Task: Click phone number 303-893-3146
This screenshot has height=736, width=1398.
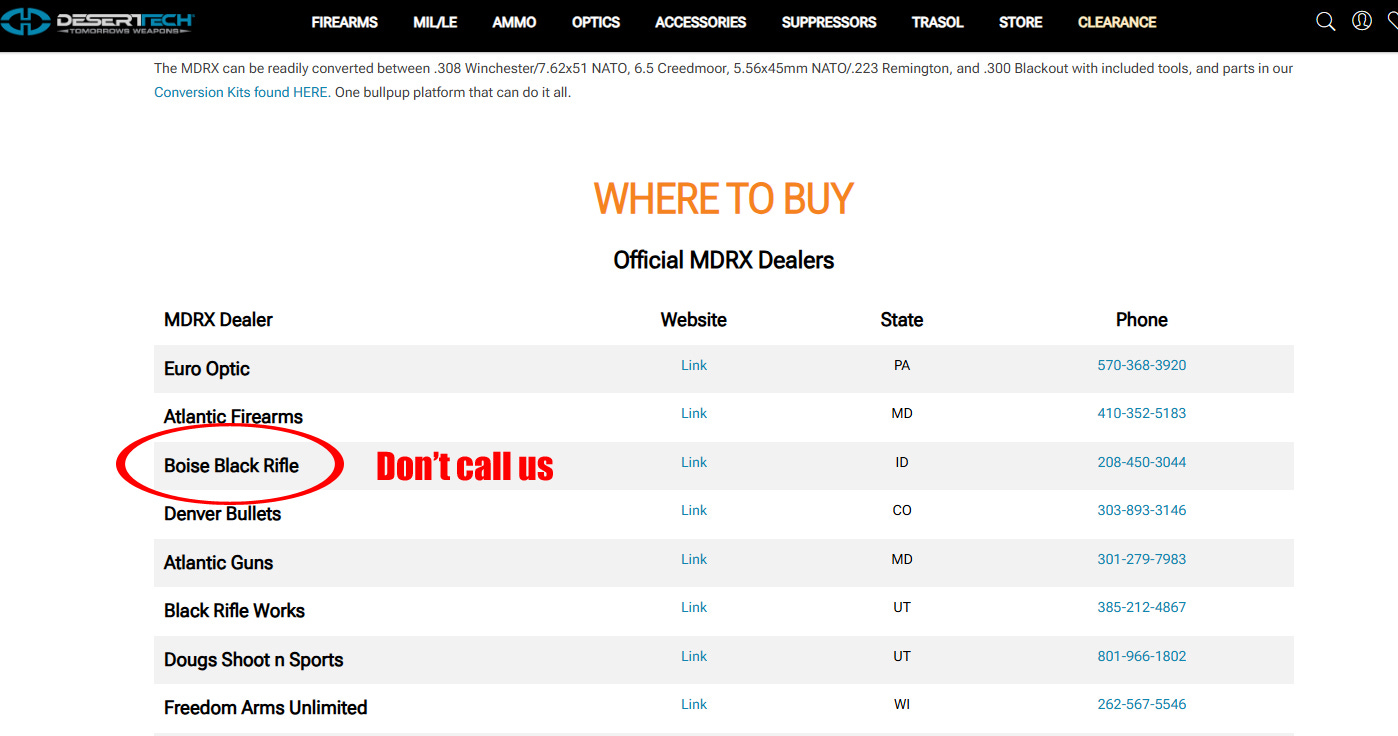Action: [x=1141, y=510]
